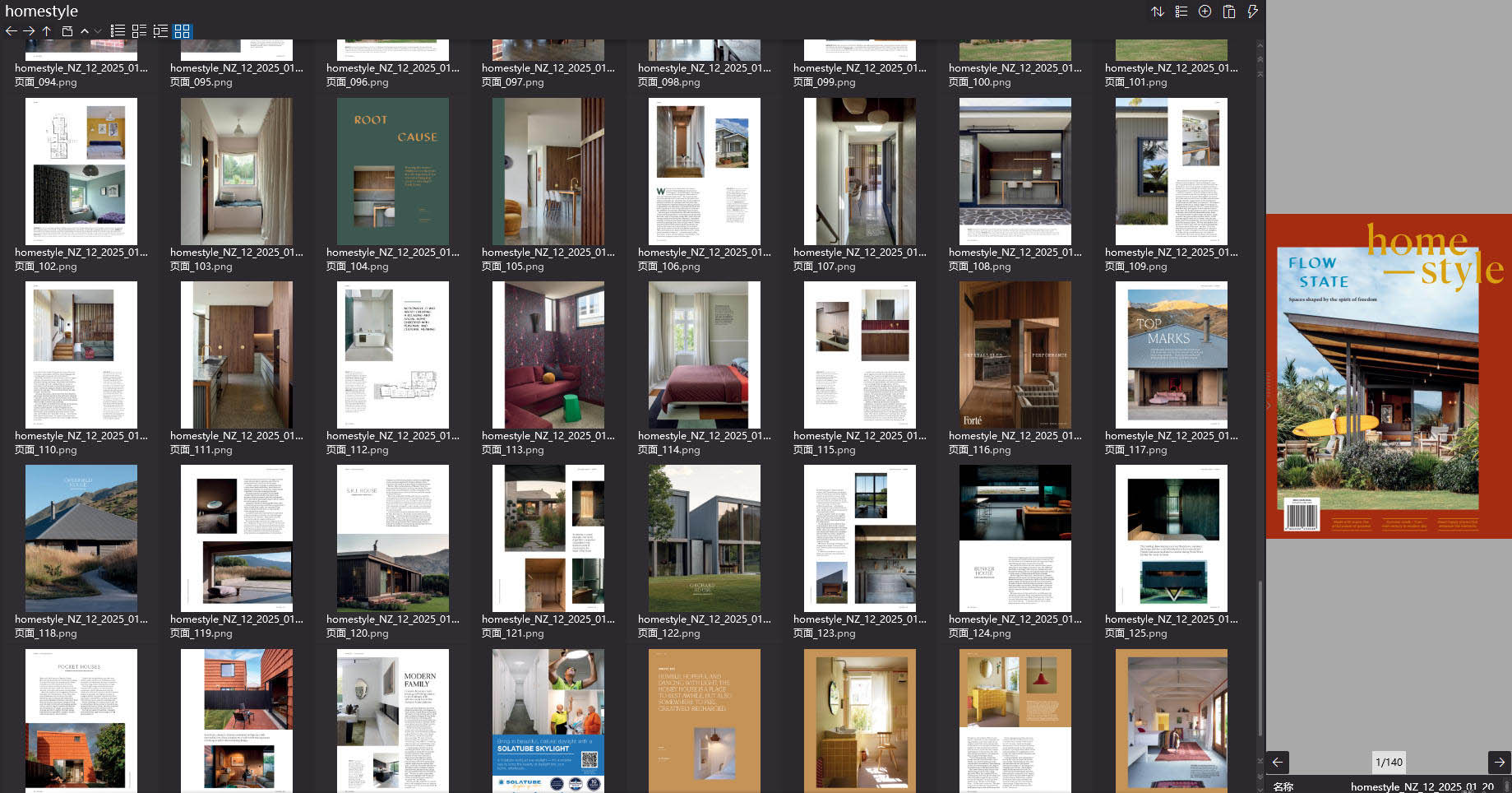
Task: Select filename homestyle_NZ_12_2025_01_20 in the status bar
Action: (1417, 786)
